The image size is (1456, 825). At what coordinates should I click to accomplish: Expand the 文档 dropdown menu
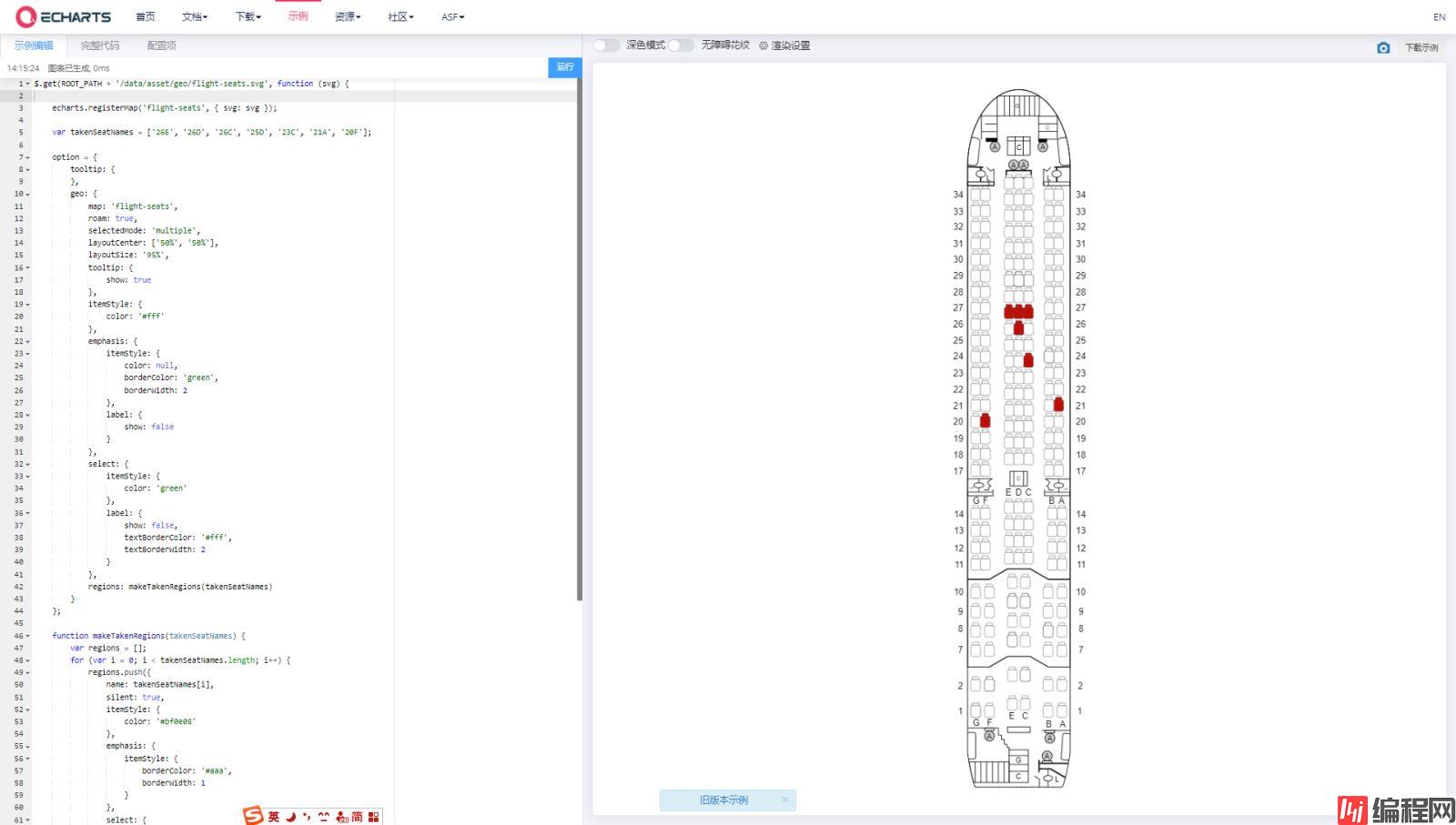[x=195, y=16]
